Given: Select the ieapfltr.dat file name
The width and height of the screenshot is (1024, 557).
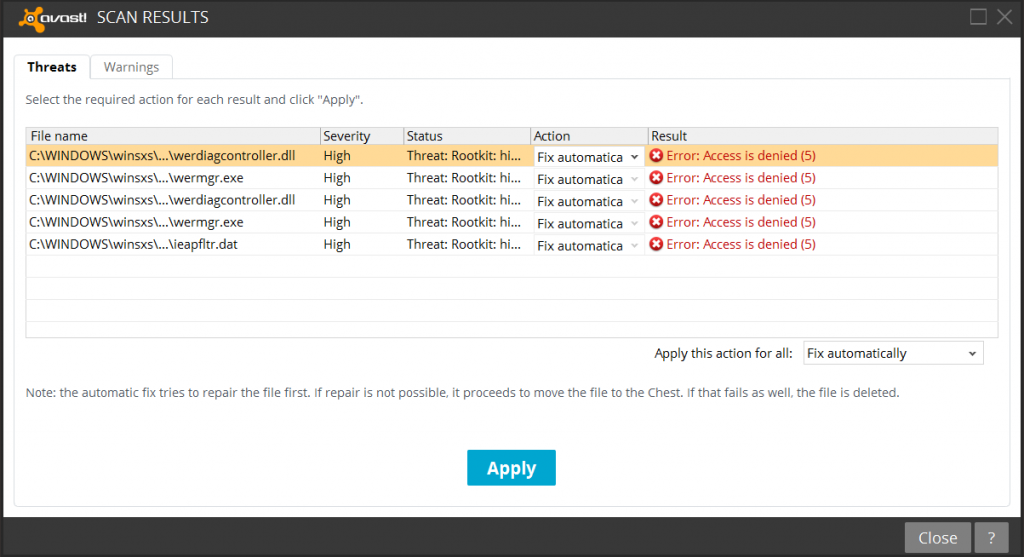Looking at the screenshot, I should (x=133, y=244).
